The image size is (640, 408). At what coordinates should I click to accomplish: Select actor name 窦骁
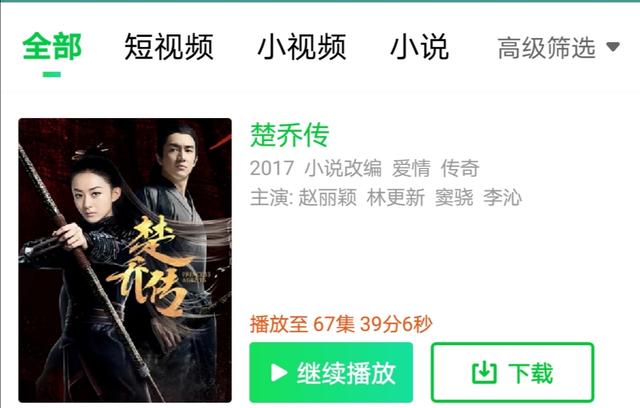(454, 198)
